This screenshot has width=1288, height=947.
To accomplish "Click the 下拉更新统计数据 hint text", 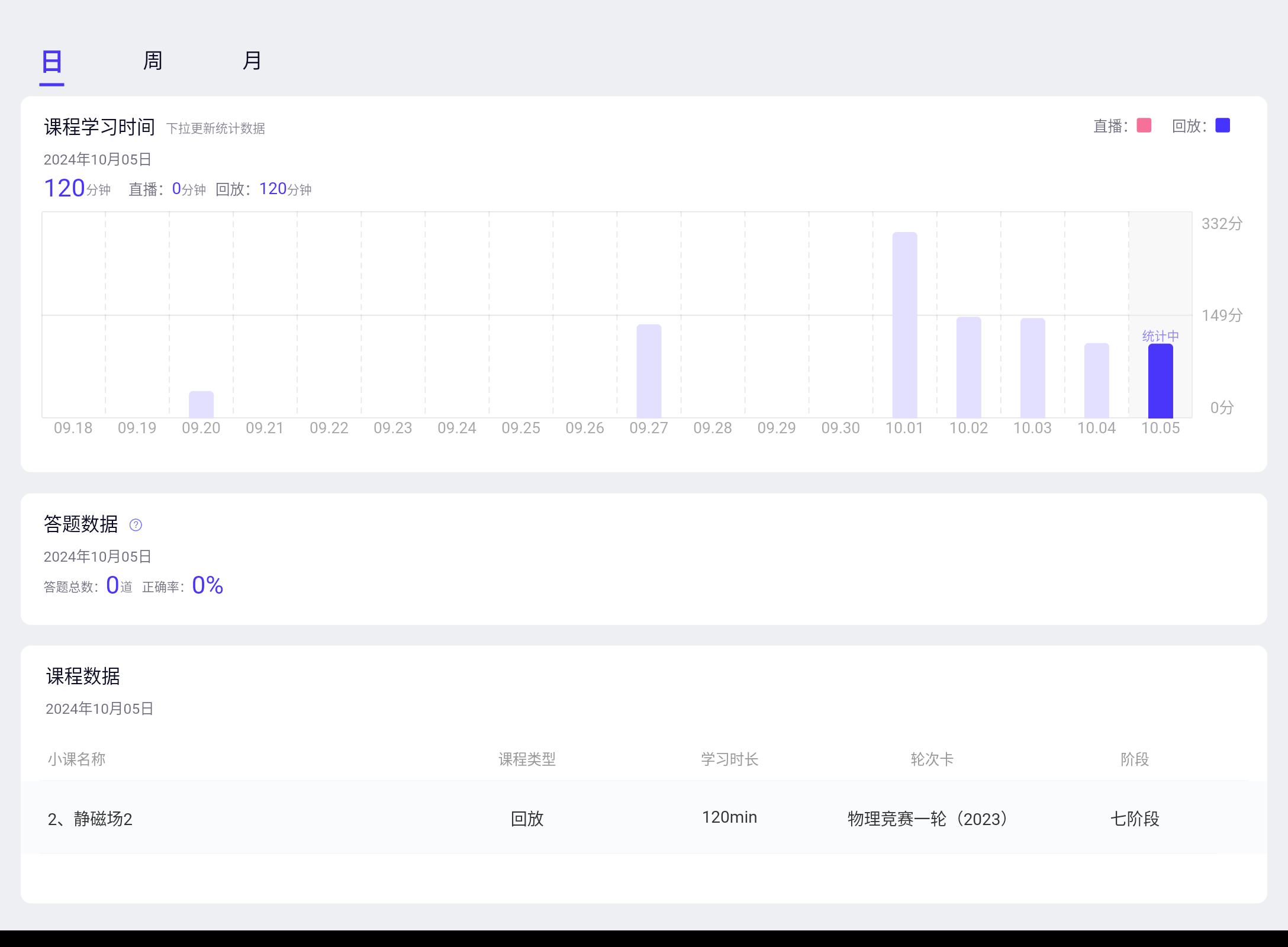I will coord(215,128).
